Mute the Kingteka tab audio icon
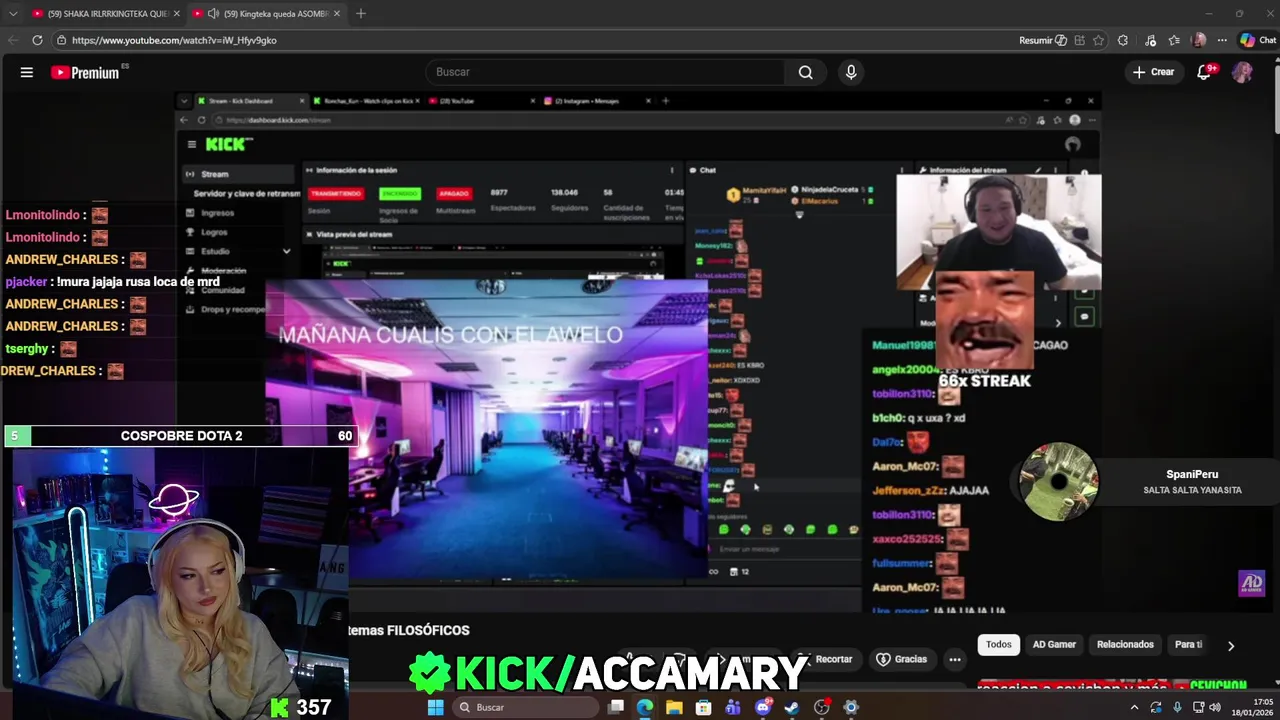 (212, 13)
